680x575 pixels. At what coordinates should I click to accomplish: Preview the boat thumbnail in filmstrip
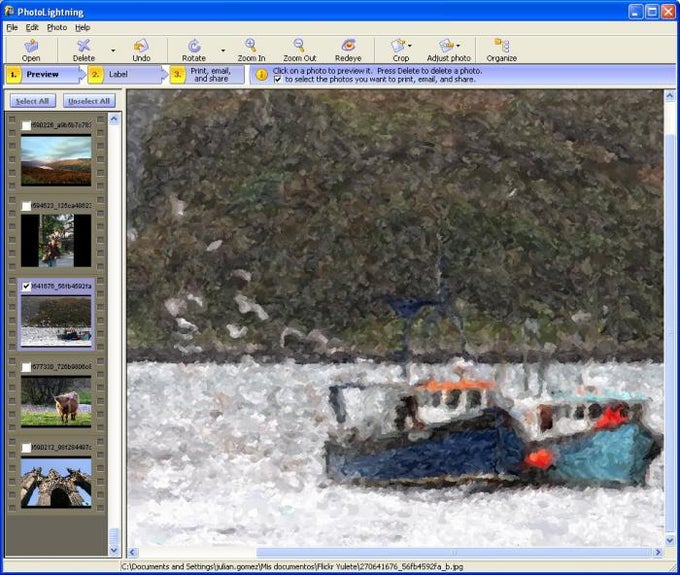click(56, 321)
